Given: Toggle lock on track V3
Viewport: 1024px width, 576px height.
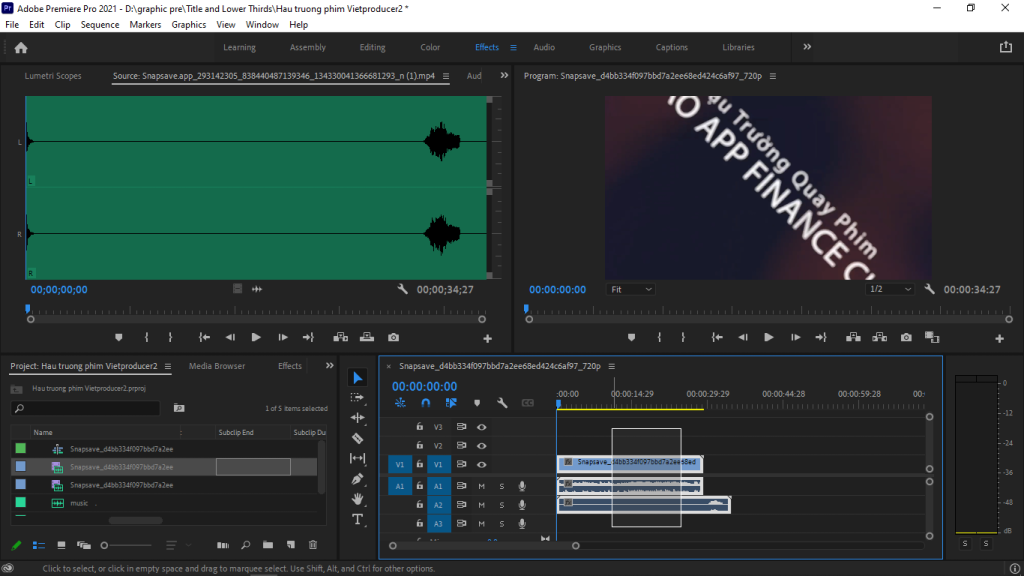Looking at the screenshot, I should coord(420,427).
